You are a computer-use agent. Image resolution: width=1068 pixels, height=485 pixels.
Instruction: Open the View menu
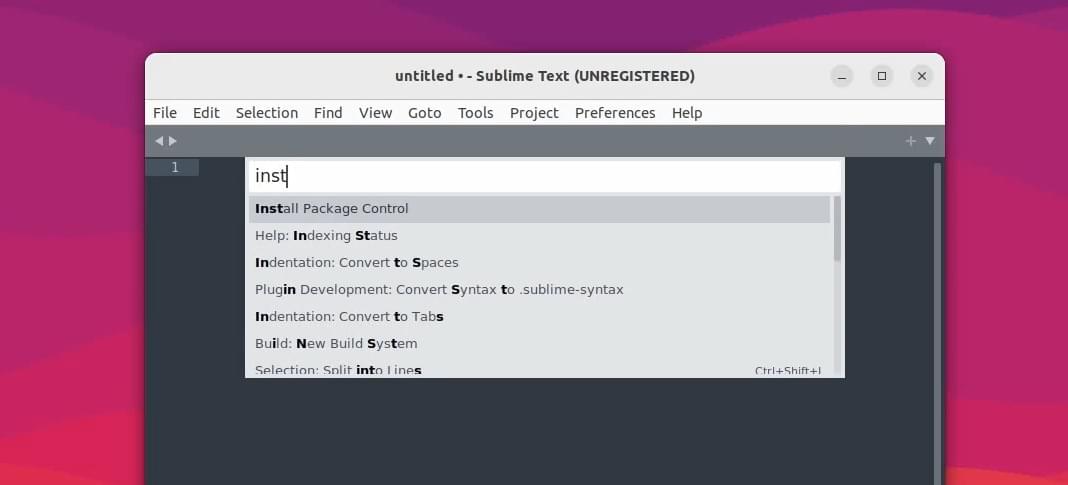[x=375, y=113]
